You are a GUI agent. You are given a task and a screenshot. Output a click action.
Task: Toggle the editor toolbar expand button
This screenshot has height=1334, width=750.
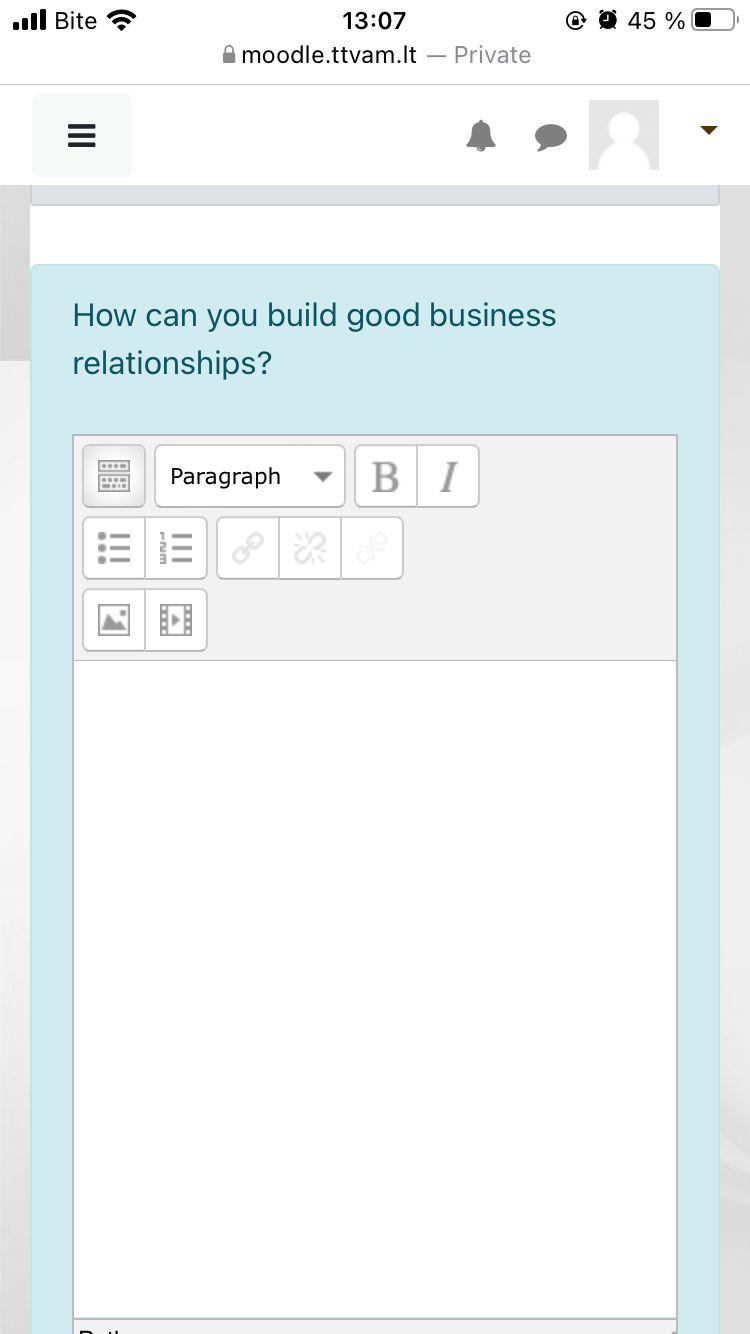coord(114,476)
